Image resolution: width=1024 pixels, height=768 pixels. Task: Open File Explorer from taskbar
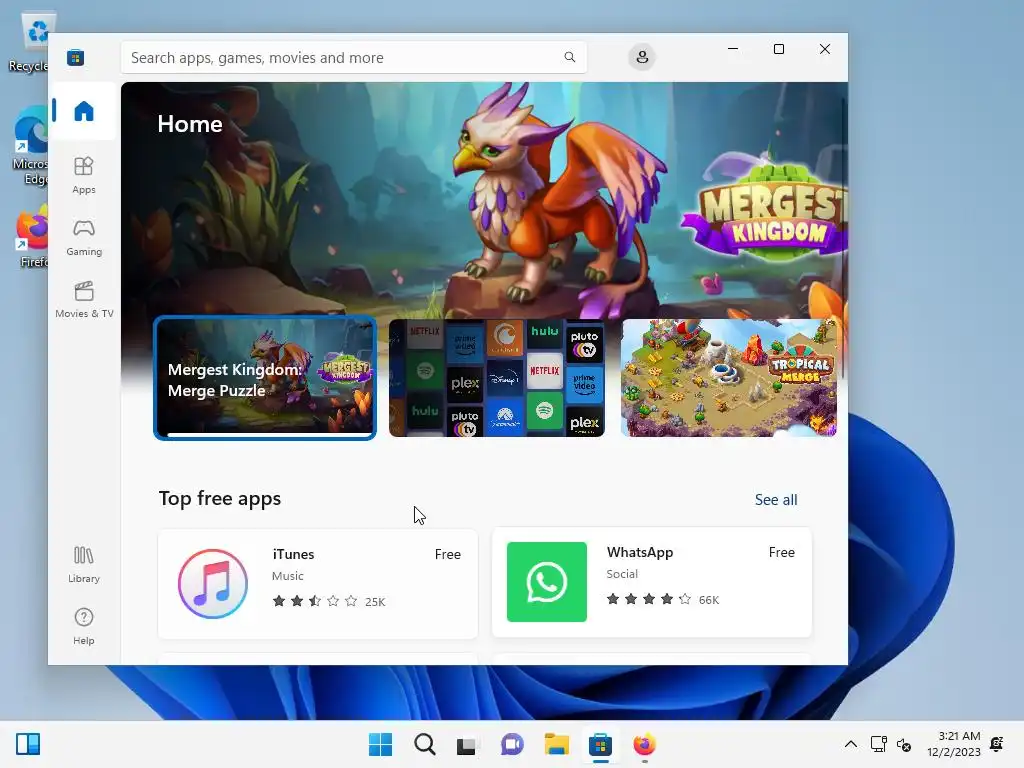(x=556, y=744)
